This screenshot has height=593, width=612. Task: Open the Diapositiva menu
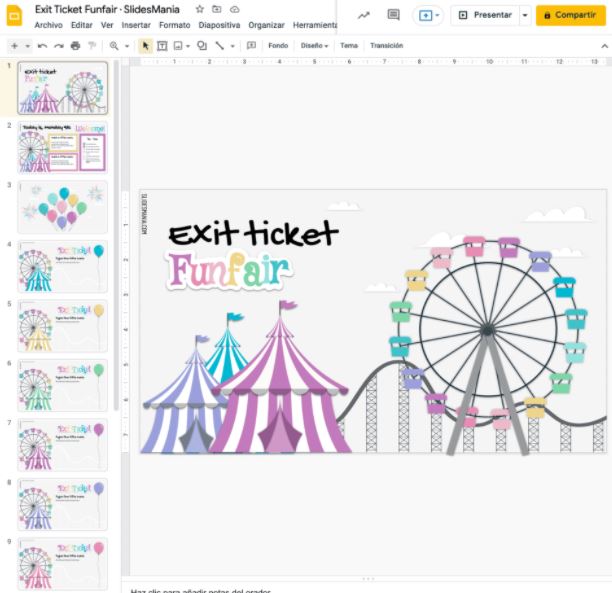click(x=219, y=25)
